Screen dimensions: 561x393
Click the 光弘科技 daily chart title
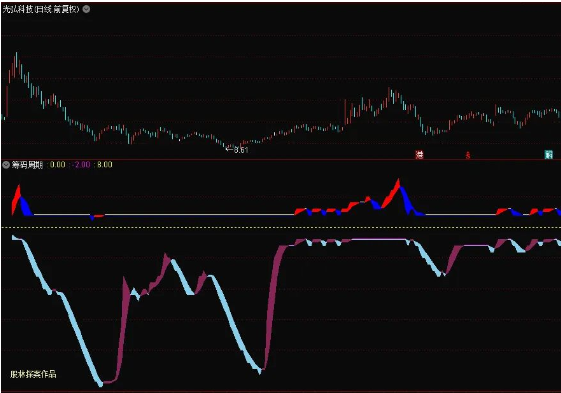click(x=41, y=9)
